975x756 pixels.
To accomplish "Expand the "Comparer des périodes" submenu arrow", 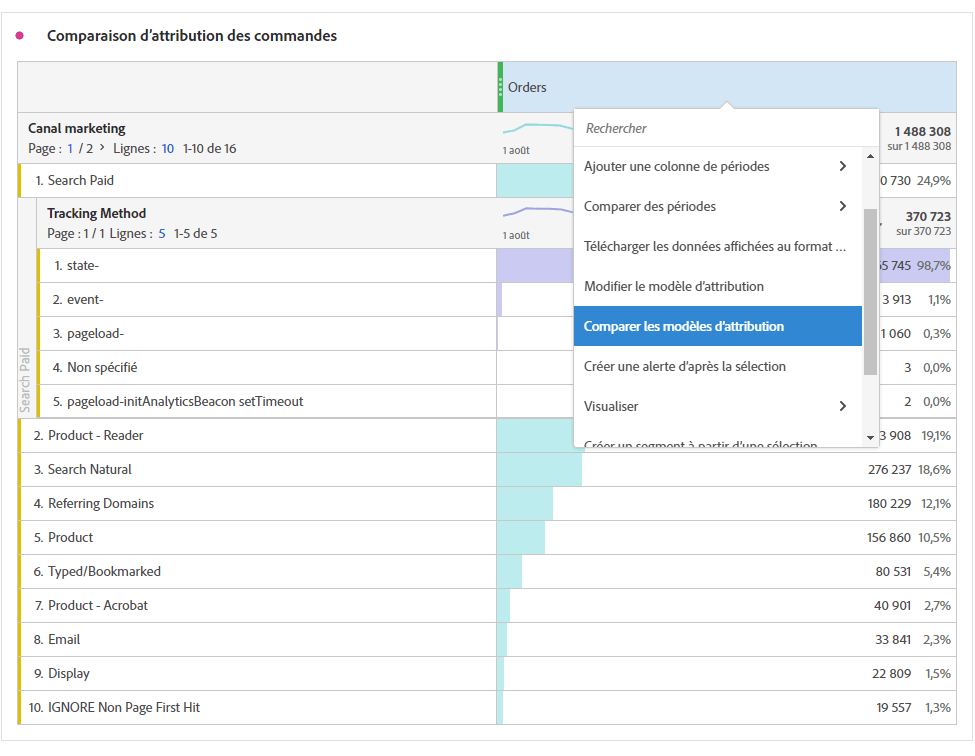I will pos(842,206).
